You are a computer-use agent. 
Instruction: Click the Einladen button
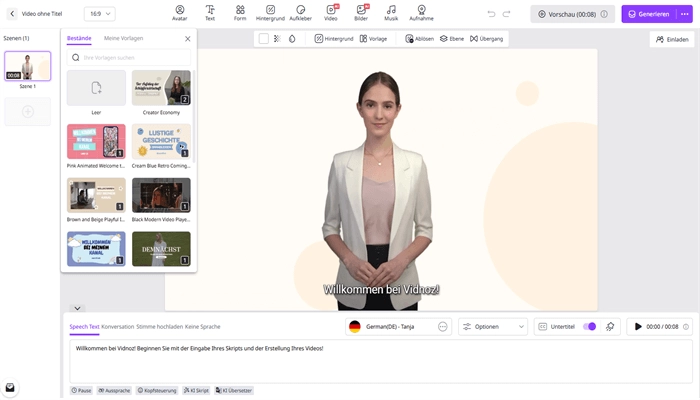point(672,39)
